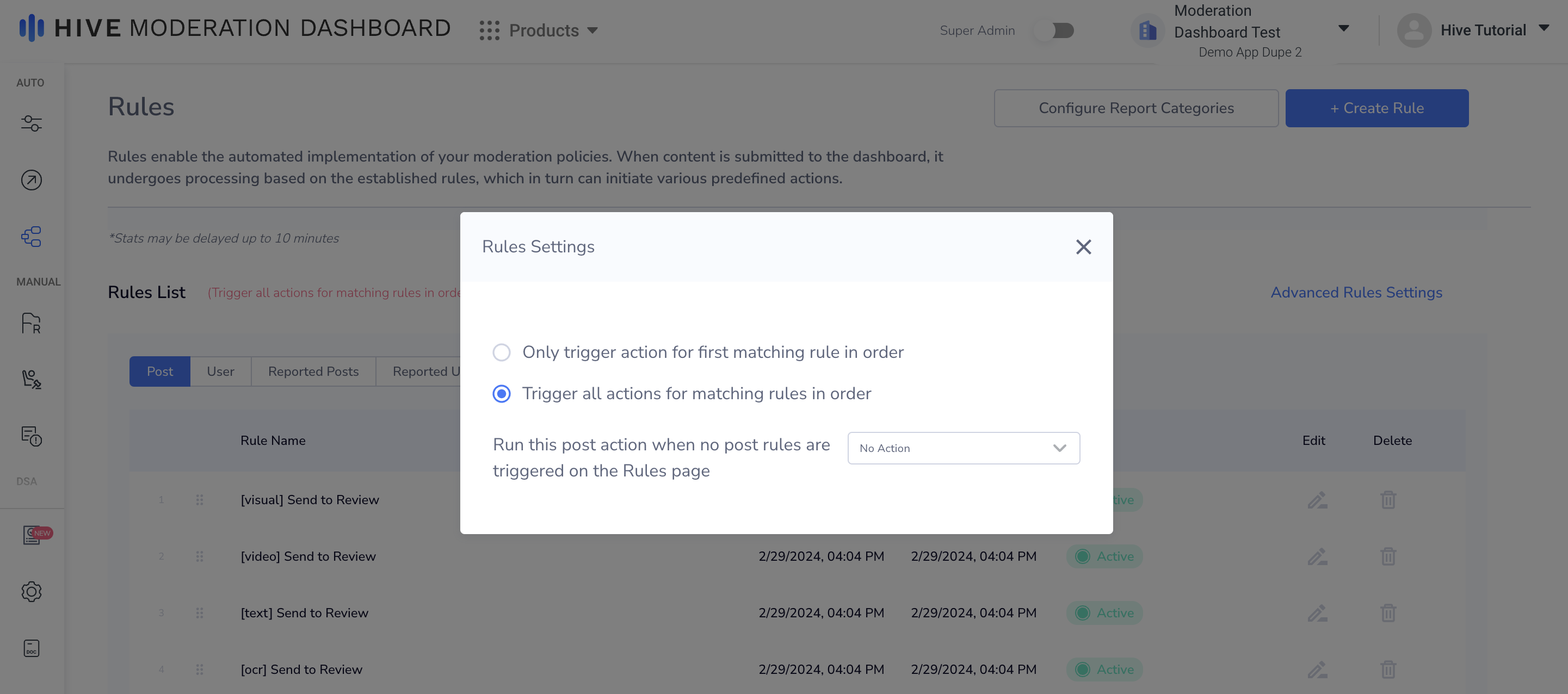Open Advanced Rules Settings link

point(1356,293)
